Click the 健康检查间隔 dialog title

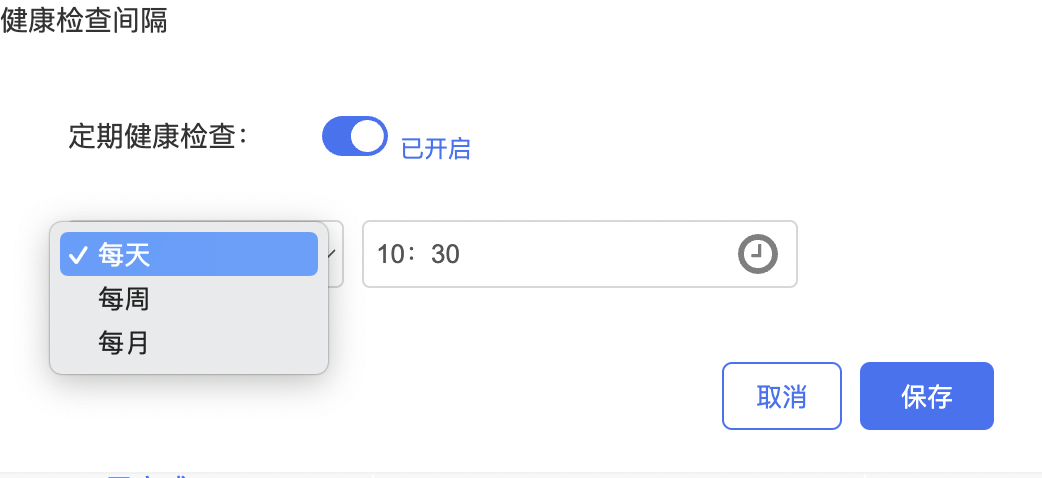point(84,20)
